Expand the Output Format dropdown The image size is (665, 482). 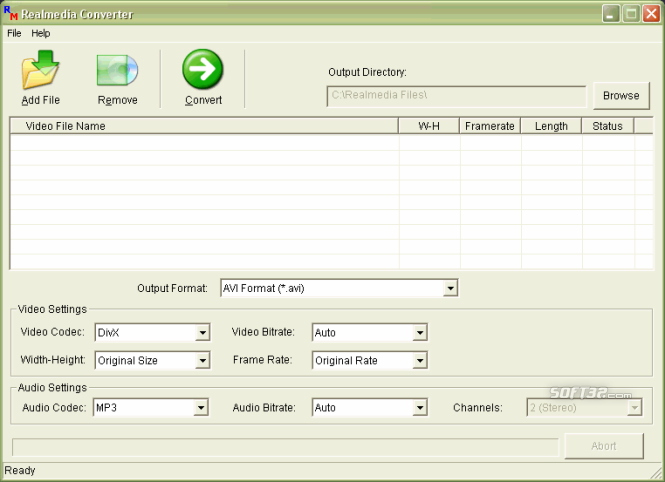tap(450, 288)
